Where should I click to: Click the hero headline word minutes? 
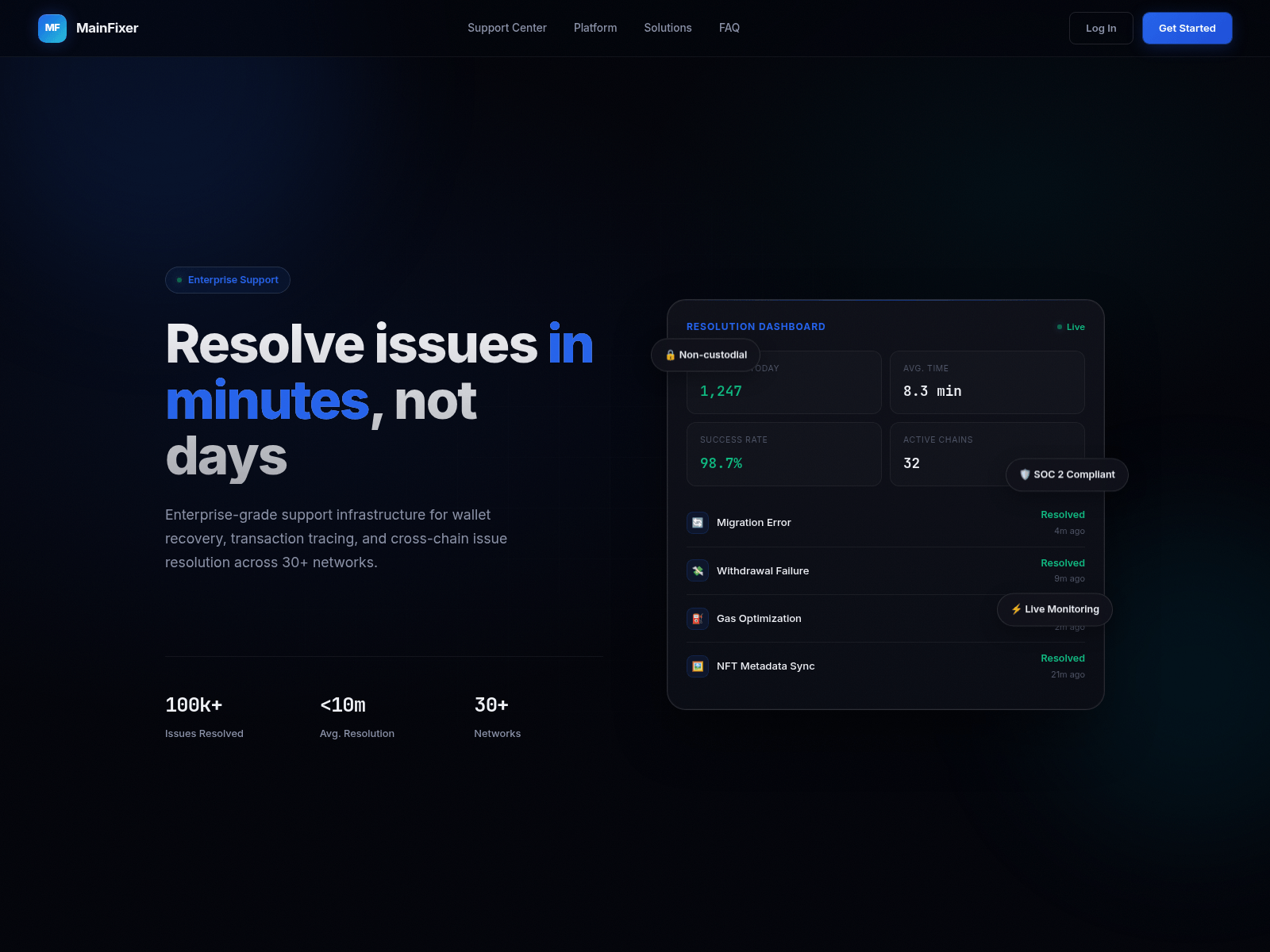pos(267,401)
